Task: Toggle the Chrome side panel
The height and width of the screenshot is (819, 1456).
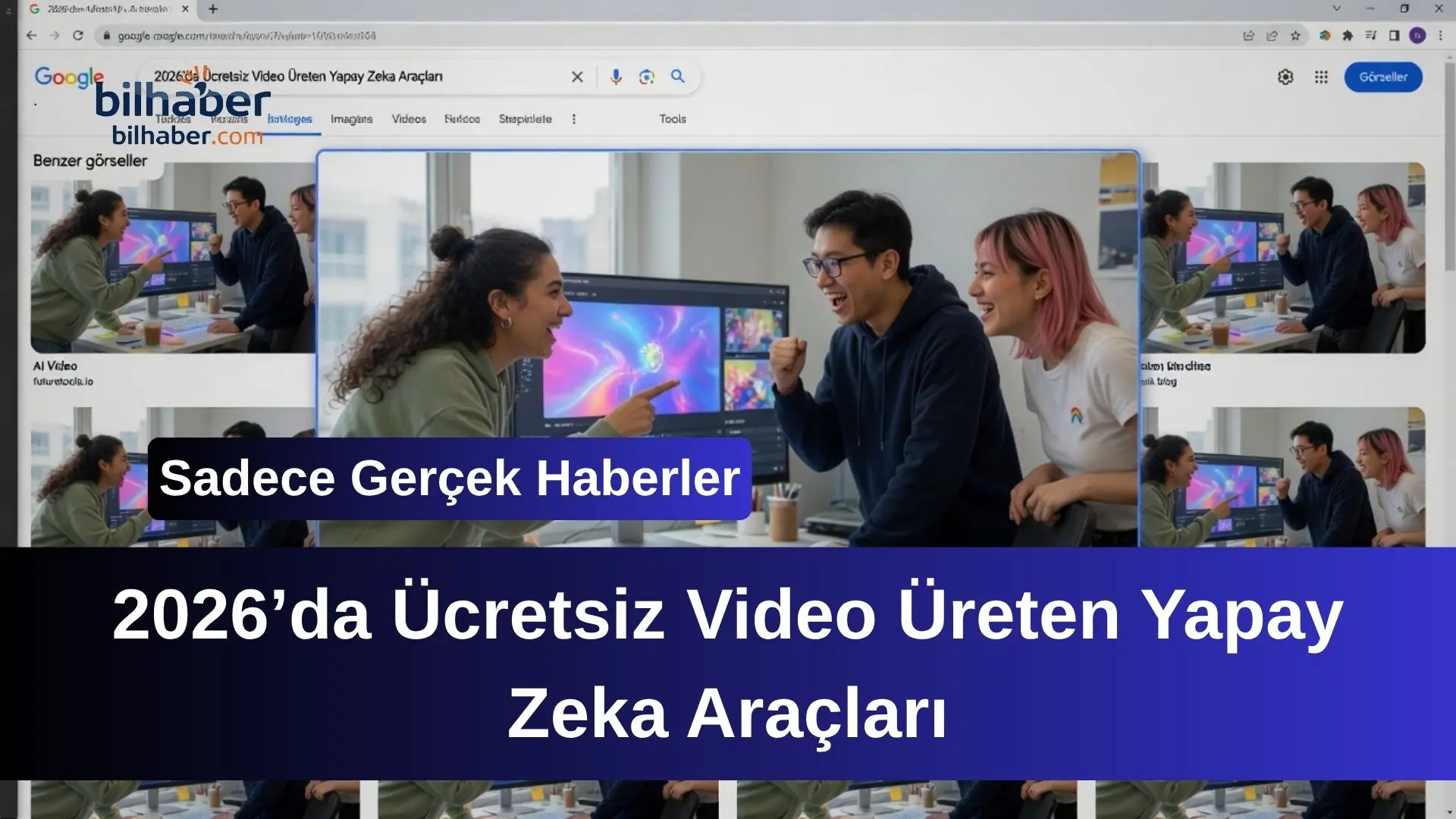Action: pos(1394,36)
